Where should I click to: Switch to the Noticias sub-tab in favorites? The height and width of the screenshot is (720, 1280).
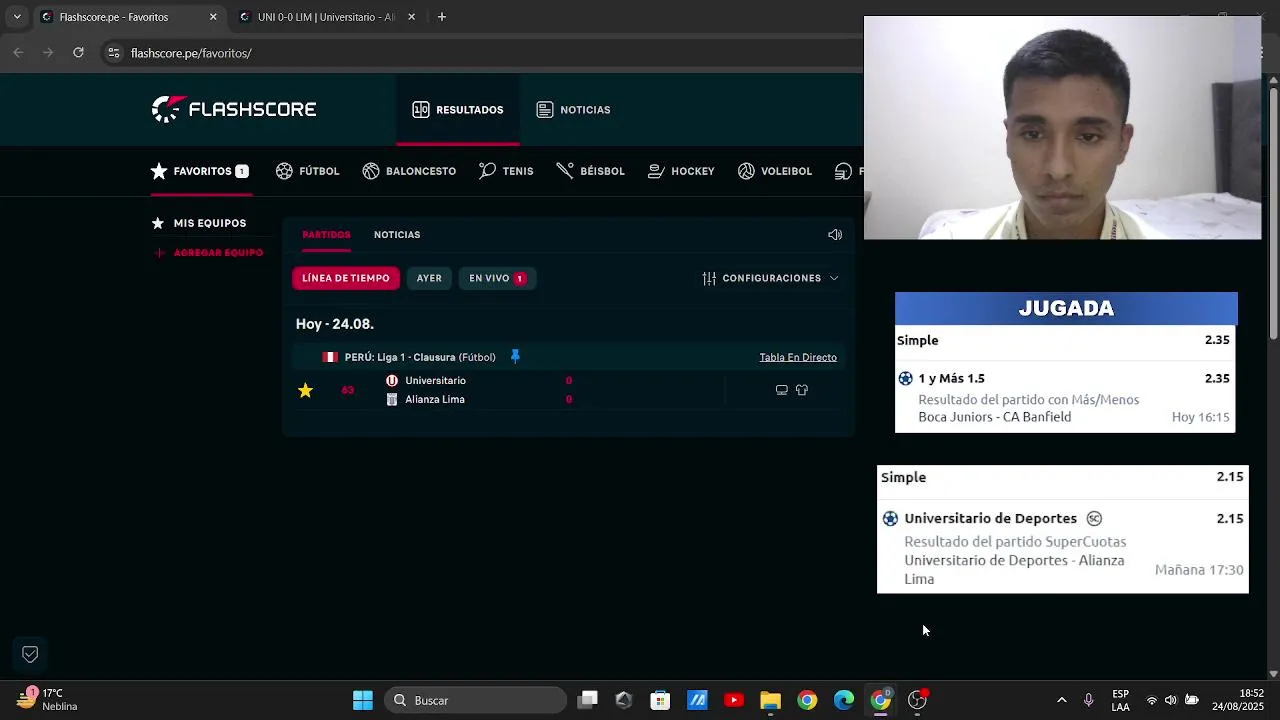tap(397, 235)
